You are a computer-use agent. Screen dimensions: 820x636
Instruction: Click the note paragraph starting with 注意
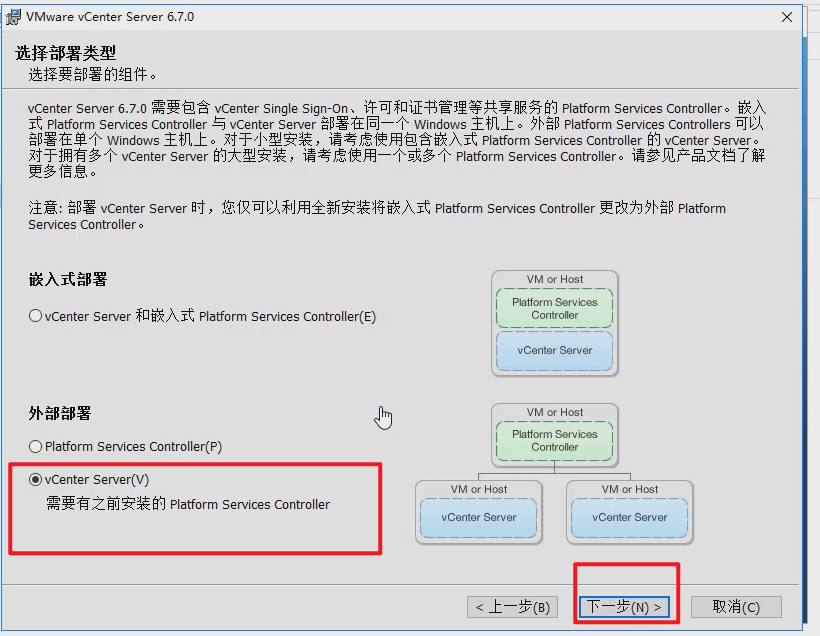coord(377,216)
